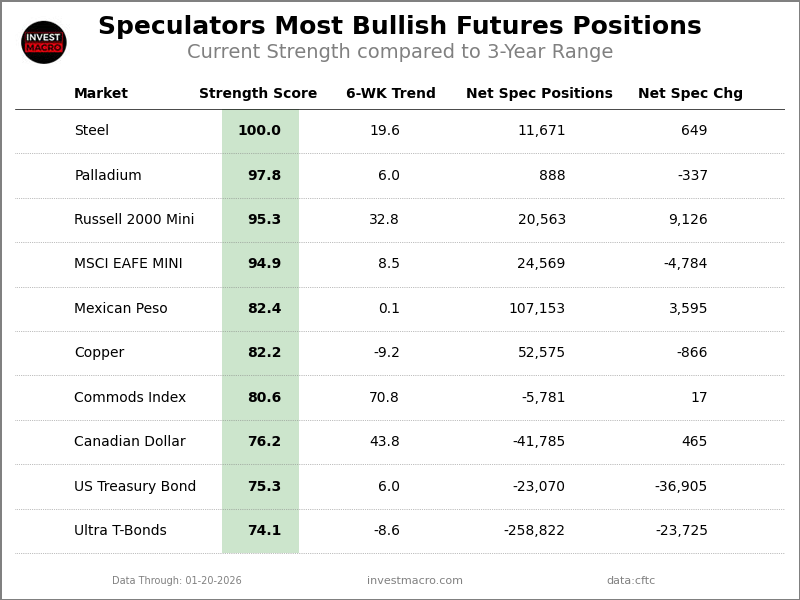The width and height of the screenshot is (800, 600).
Task: Select the Copper row label
Action: tap(99, 353)
